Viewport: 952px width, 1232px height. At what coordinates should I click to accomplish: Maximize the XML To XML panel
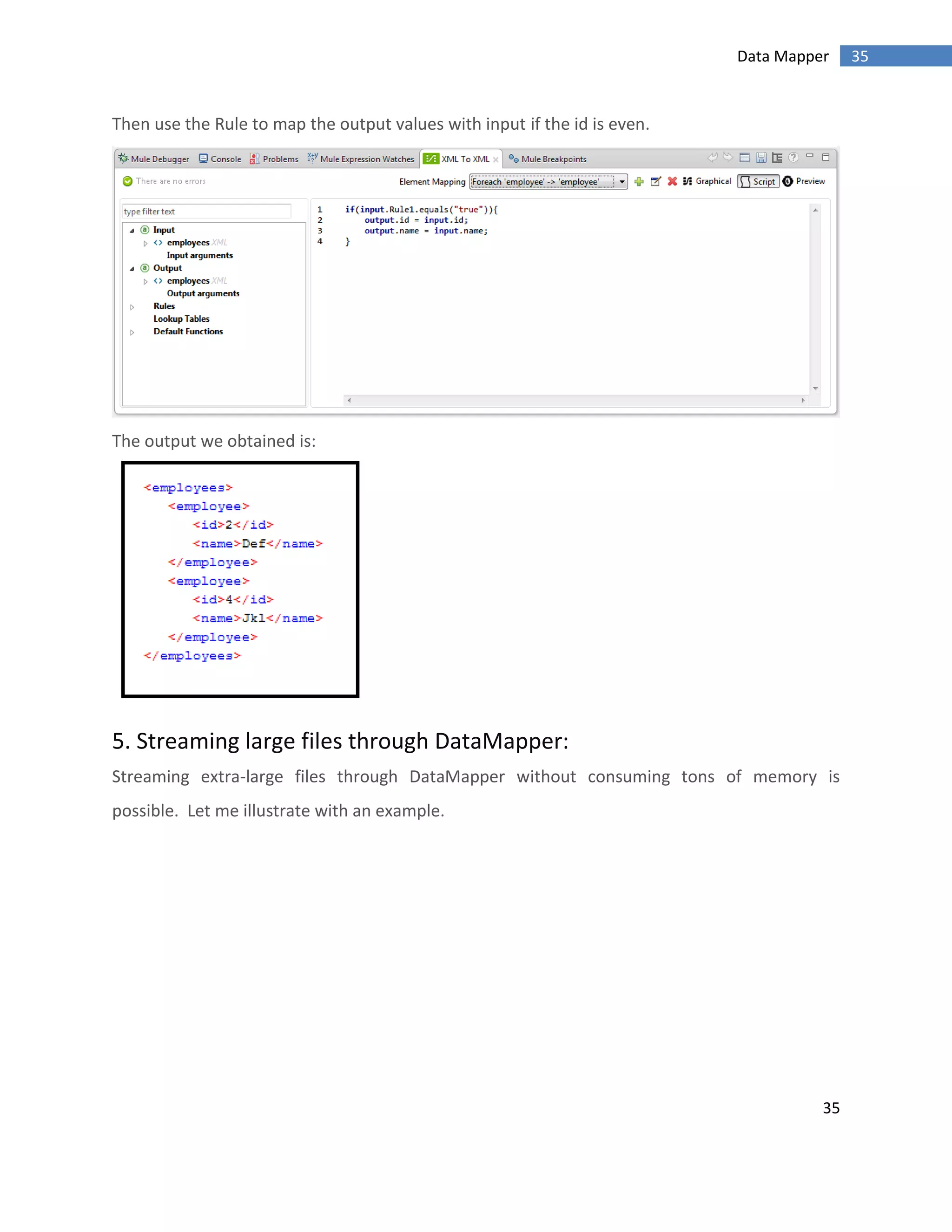[826, 158]
